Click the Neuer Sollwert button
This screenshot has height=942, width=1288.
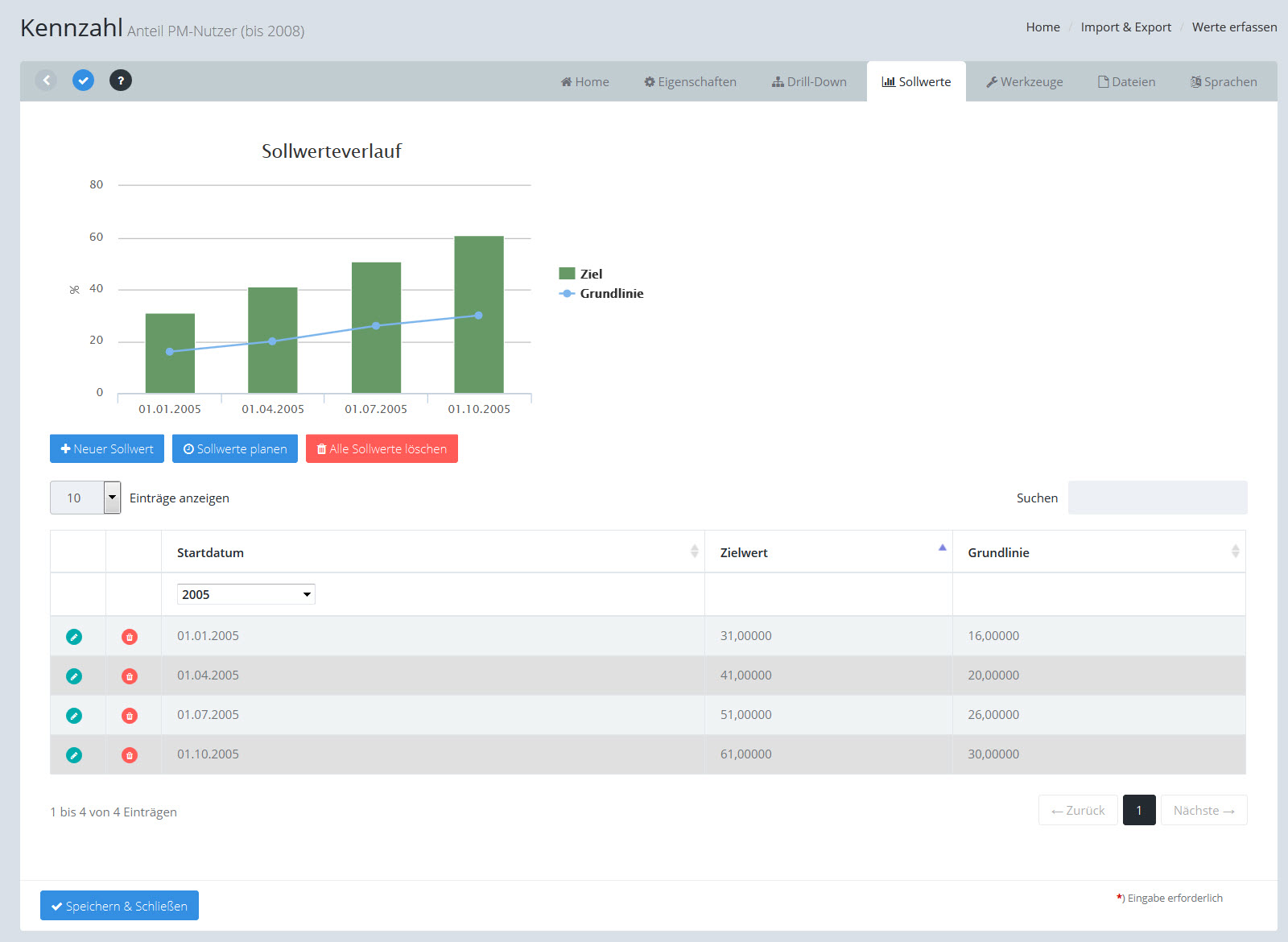107,449
